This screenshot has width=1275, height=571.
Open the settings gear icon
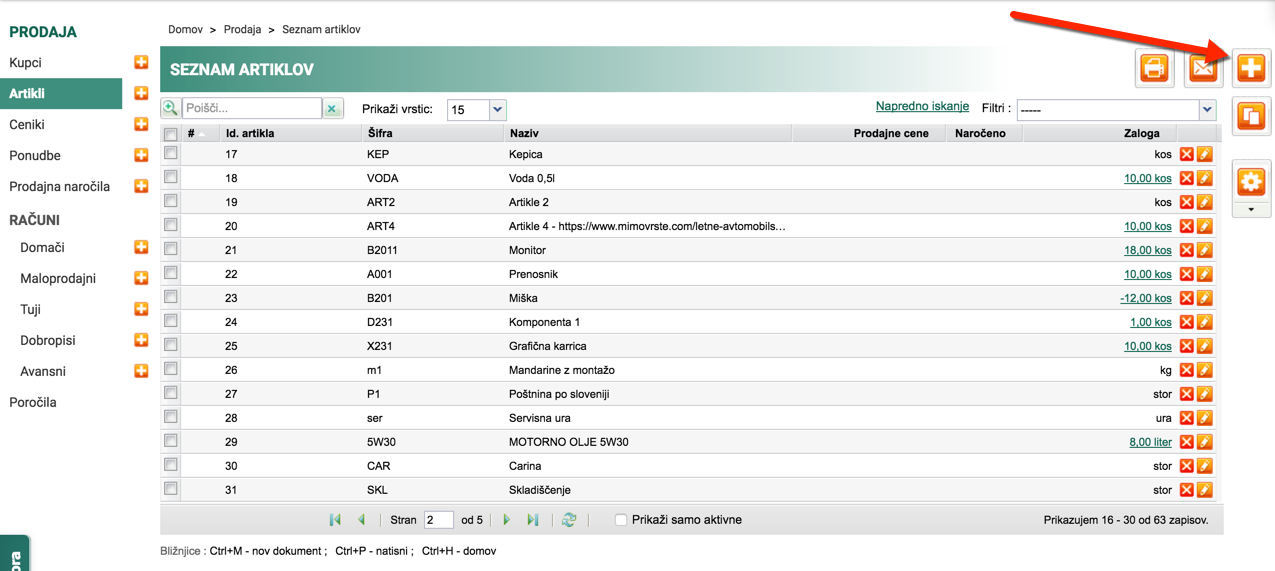pyautogui.click(x=1251, y=181)
